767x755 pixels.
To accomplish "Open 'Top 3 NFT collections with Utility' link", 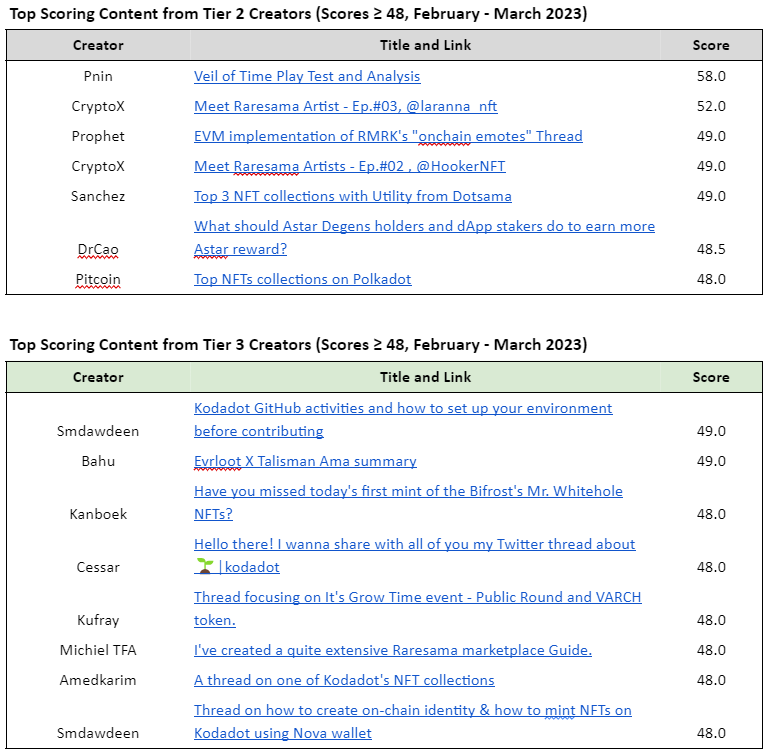I will pyautogui.click(x=353, y=196).
